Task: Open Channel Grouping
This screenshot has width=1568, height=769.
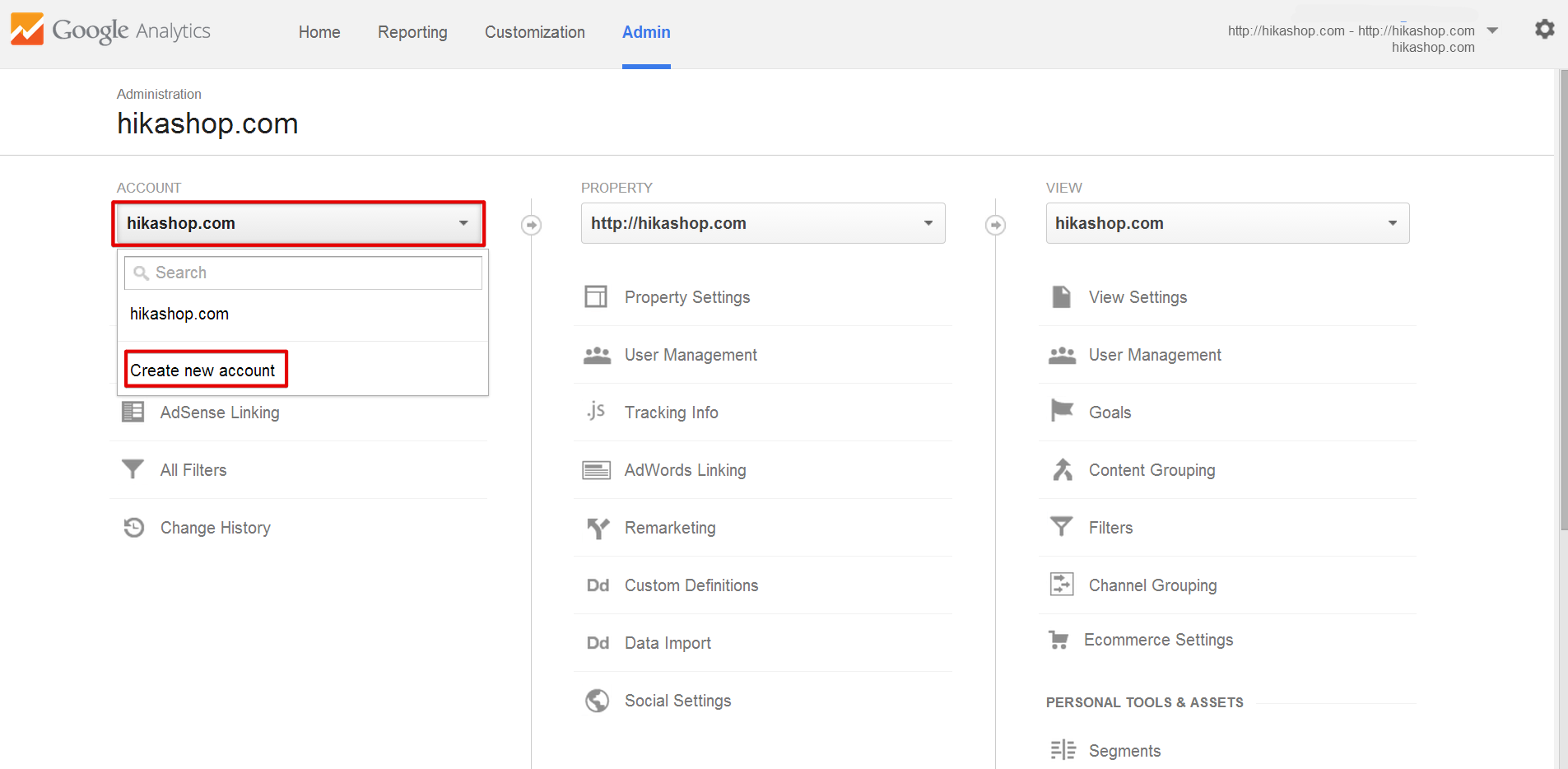Action: (x=1153, y=585)
